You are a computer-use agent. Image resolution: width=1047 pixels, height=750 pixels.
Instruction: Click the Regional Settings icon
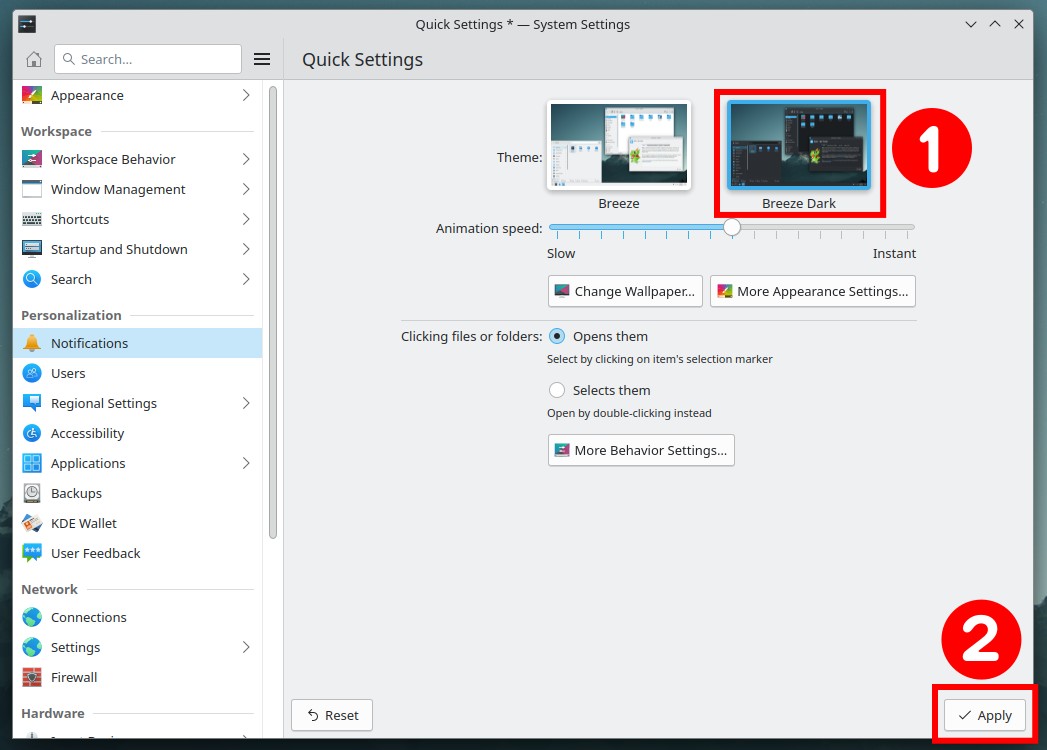[x=31, y=403]
